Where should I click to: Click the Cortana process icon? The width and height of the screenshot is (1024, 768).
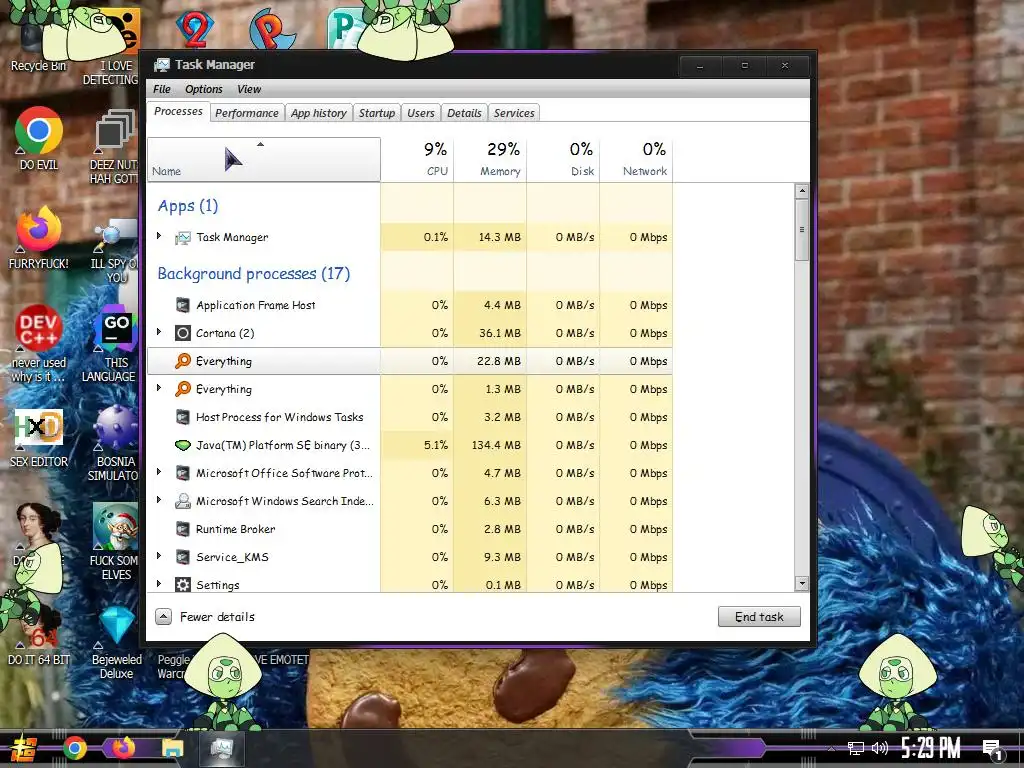click(x=183, y=333)
